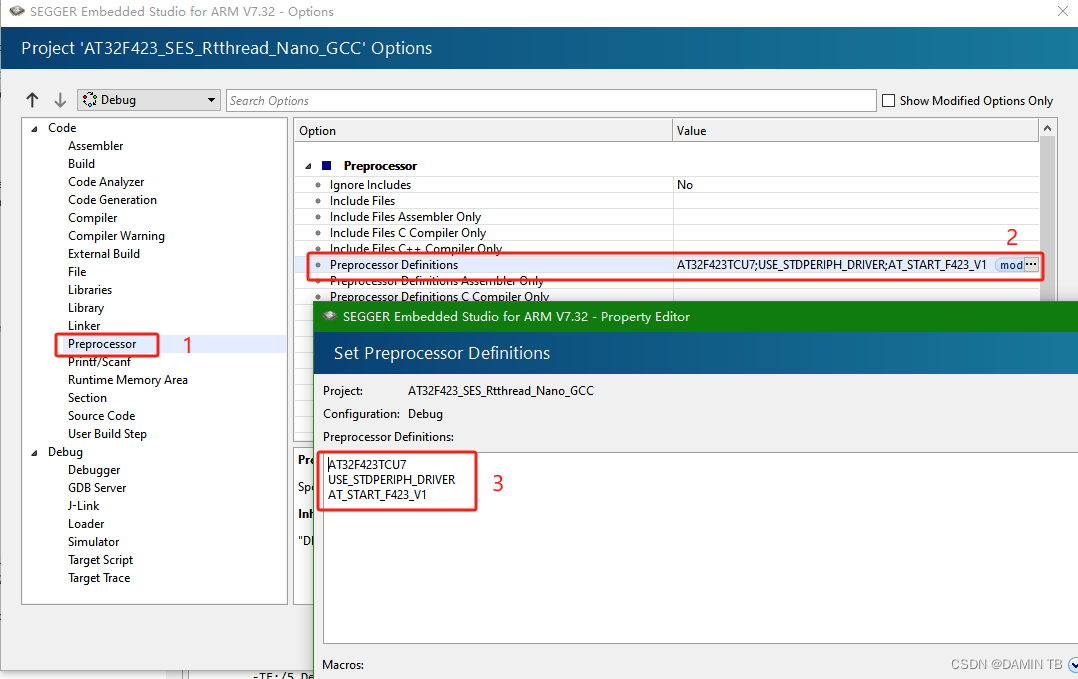Select Compiler category
Viewport: 1078px width, 679px height.
[93, 218]
